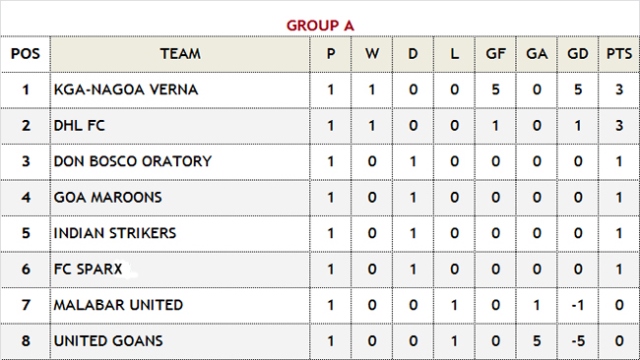The height and width of the screenshot is (360, 640).
Task: Select MALABAR UNITED team name
Action: pyautogui.click(x=118, y=305)
